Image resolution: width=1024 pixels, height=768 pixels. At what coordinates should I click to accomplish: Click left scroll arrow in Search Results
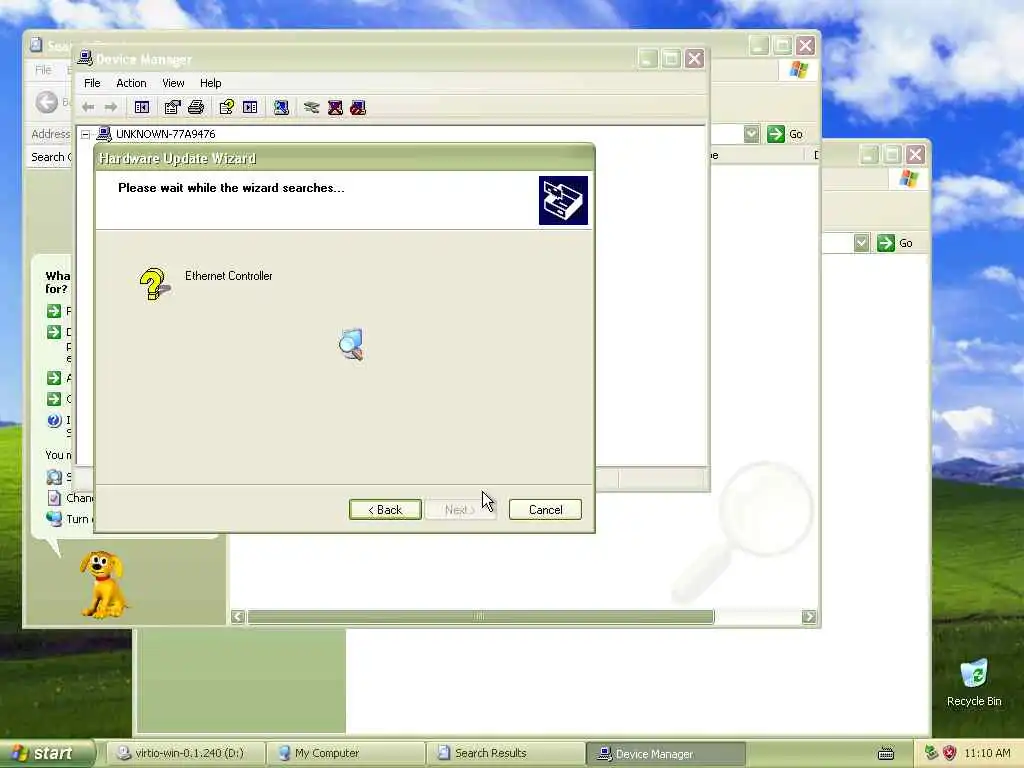click(238, 616)
